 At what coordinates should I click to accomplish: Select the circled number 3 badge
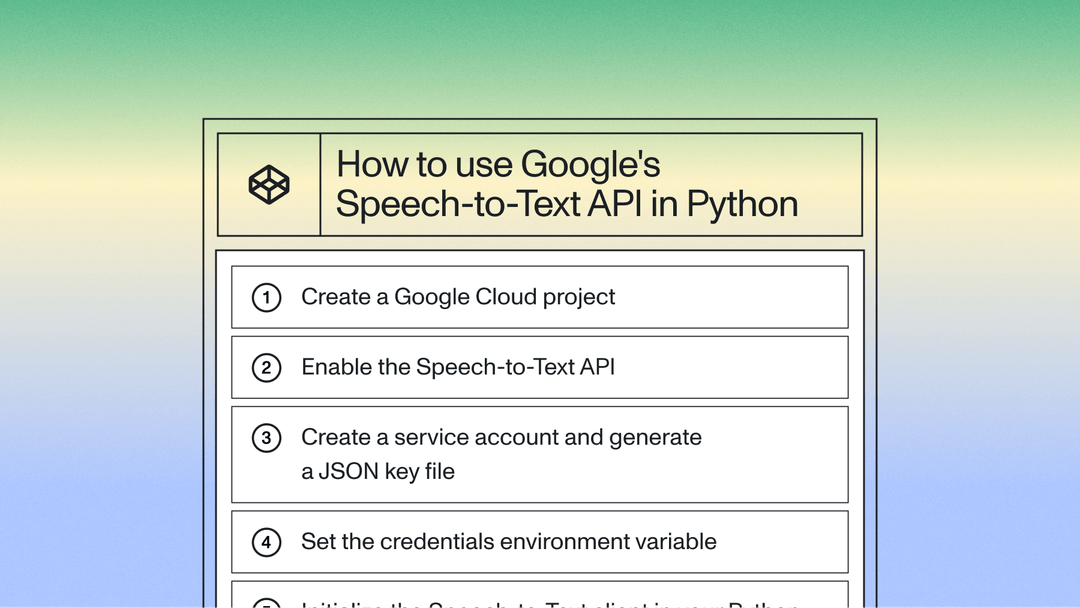click(x=266, y=438)
